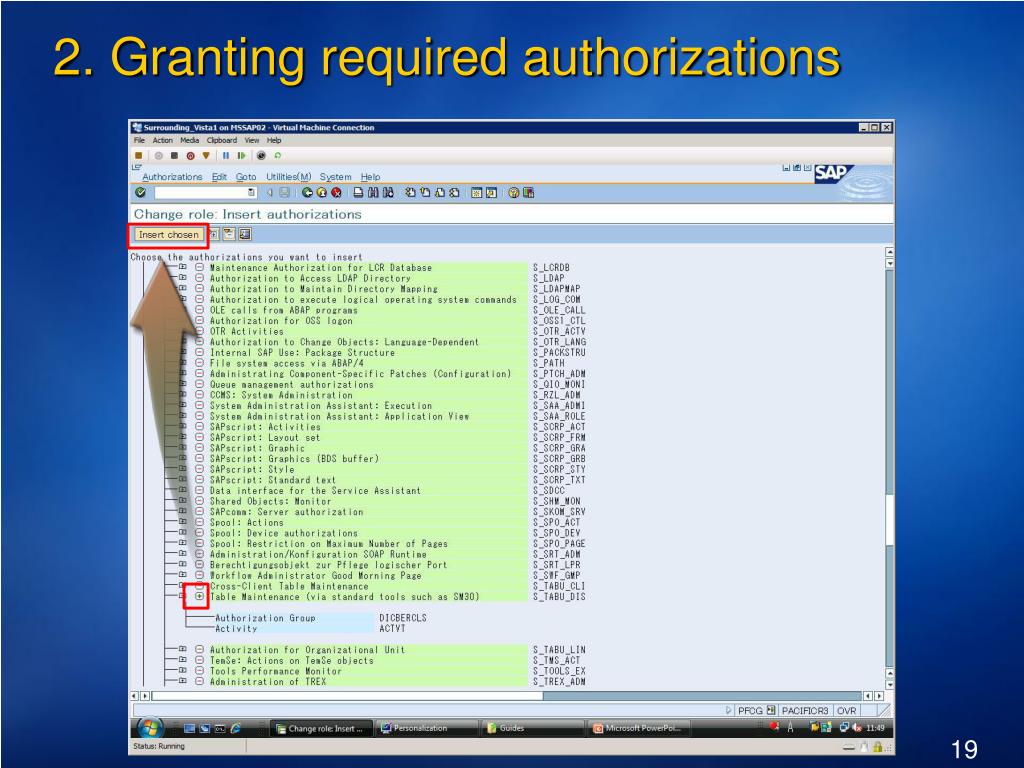
Task: Switch to Microsoft PowerPoint taskbar button
Action: [638, 728]
